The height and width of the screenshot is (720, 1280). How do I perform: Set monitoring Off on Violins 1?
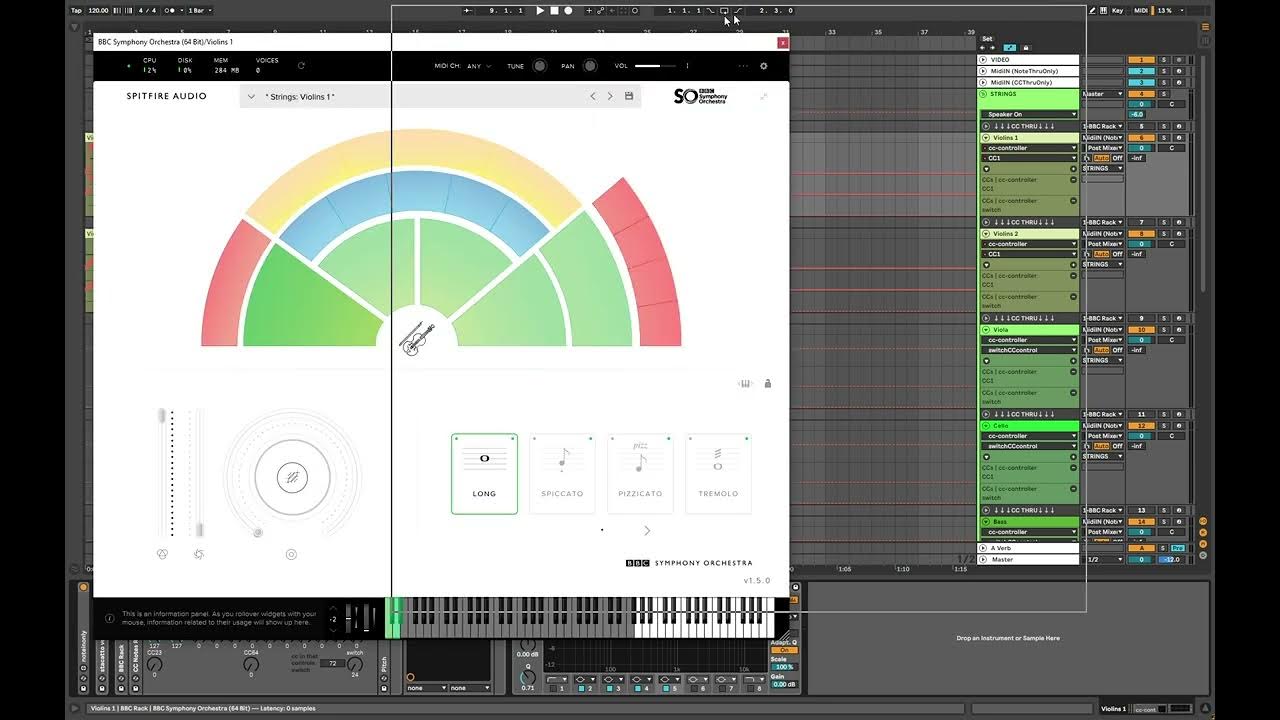coord(1117,158)
